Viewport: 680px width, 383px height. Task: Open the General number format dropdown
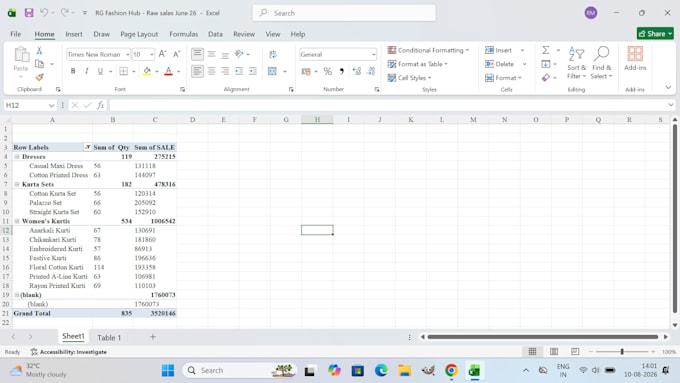coord(373,54)
